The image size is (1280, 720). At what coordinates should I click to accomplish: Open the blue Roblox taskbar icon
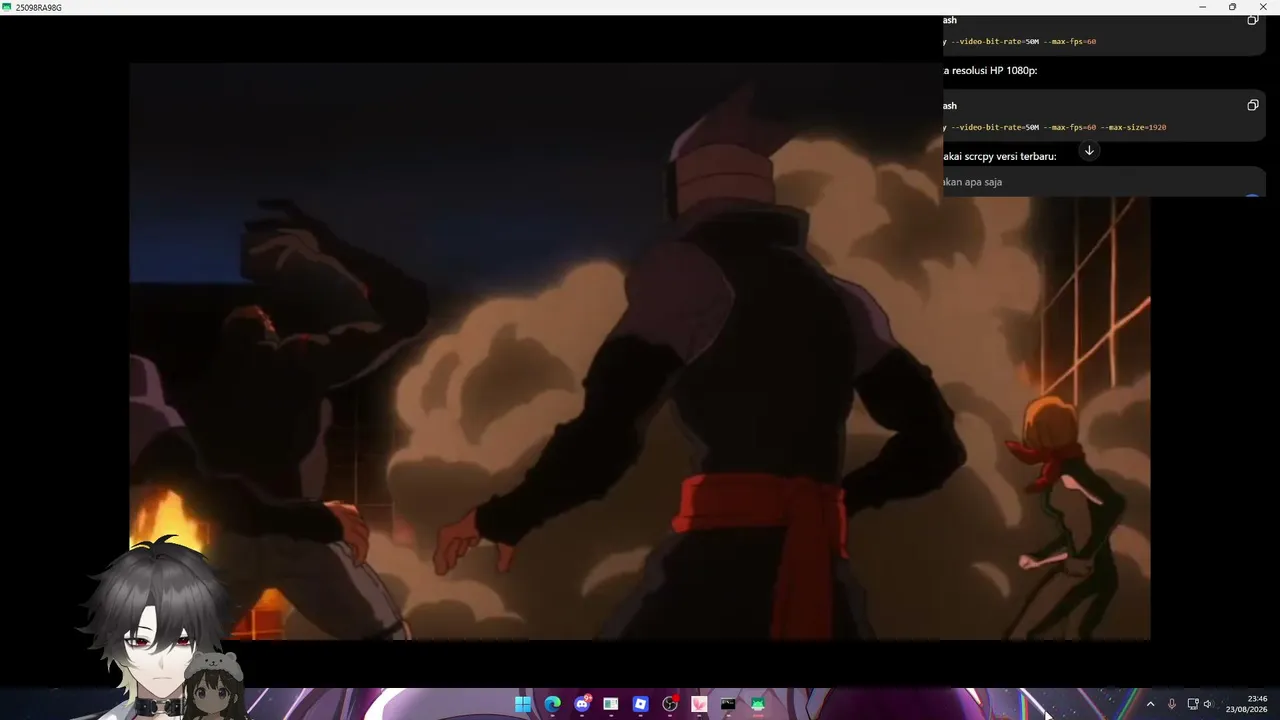640,704
